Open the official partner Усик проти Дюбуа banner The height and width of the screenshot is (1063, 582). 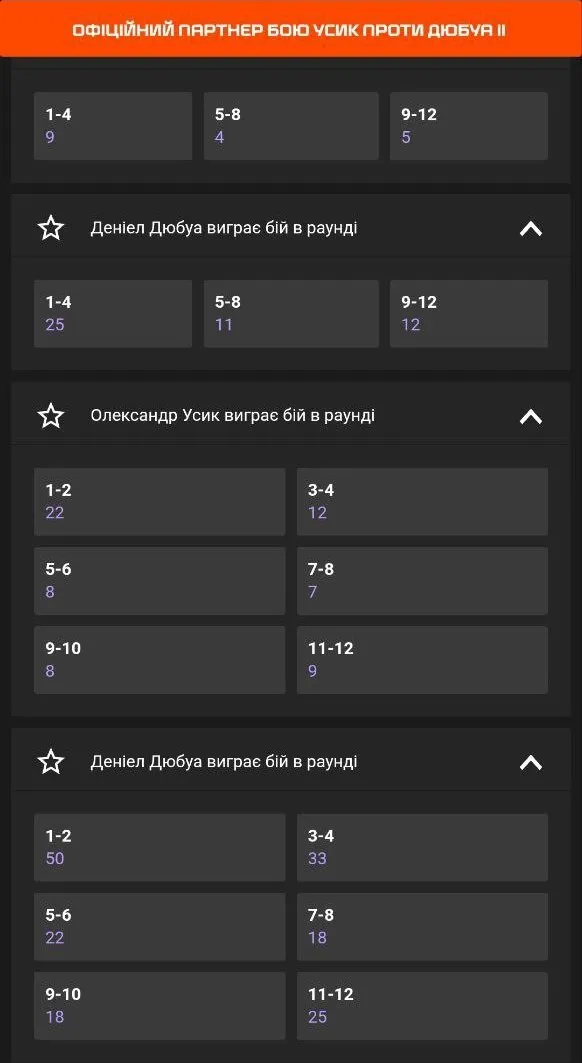(x=291, y=29)
